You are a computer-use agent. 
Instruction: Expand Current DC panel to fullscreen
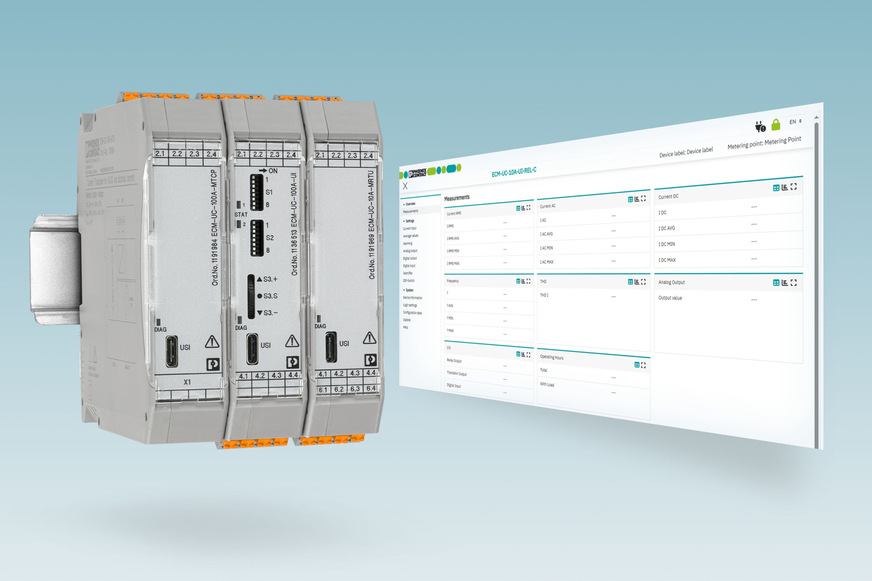coord(794,186)
